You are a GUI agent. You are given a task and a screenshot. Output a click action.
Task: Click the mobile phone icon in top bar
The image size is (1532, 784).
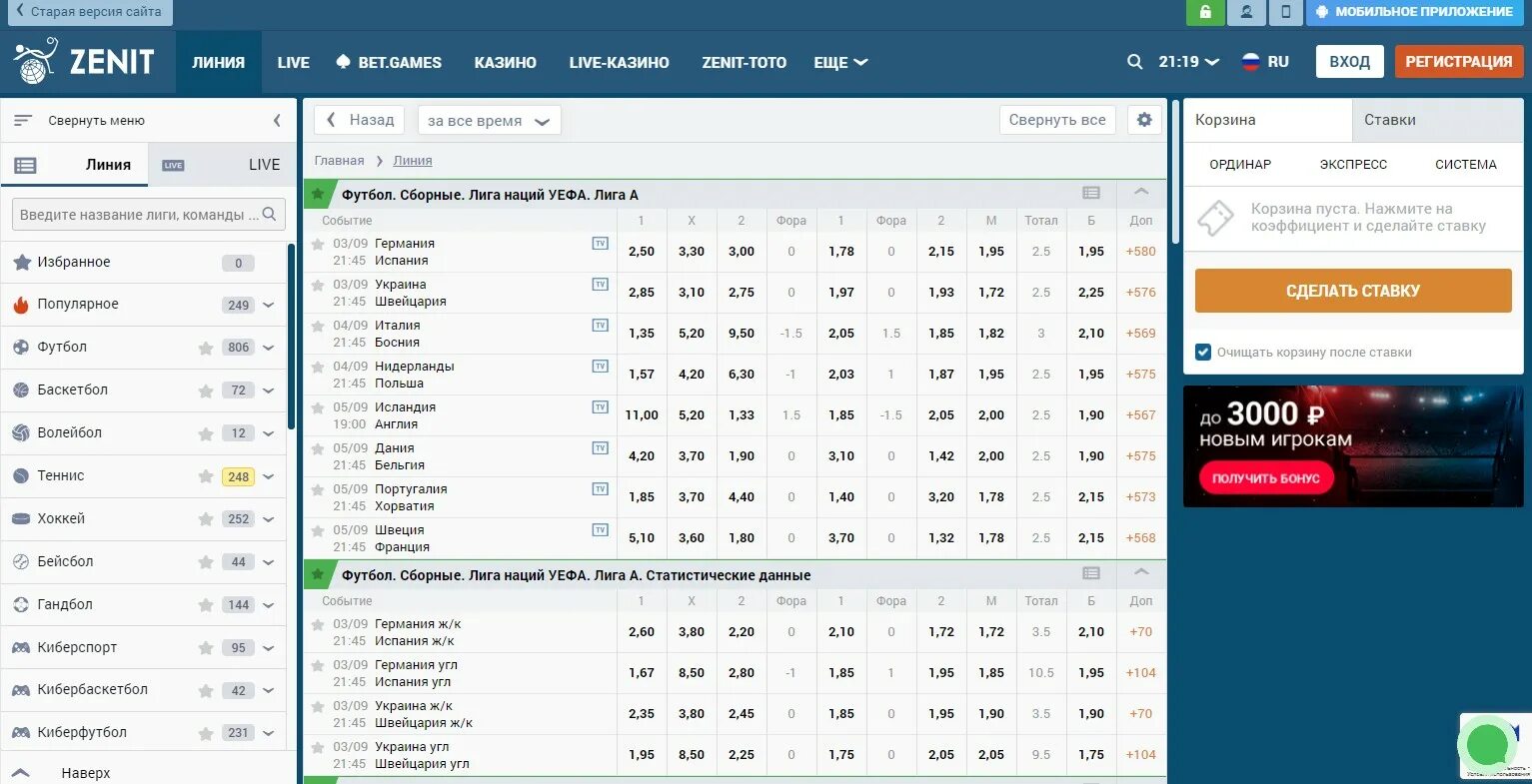1286,12
